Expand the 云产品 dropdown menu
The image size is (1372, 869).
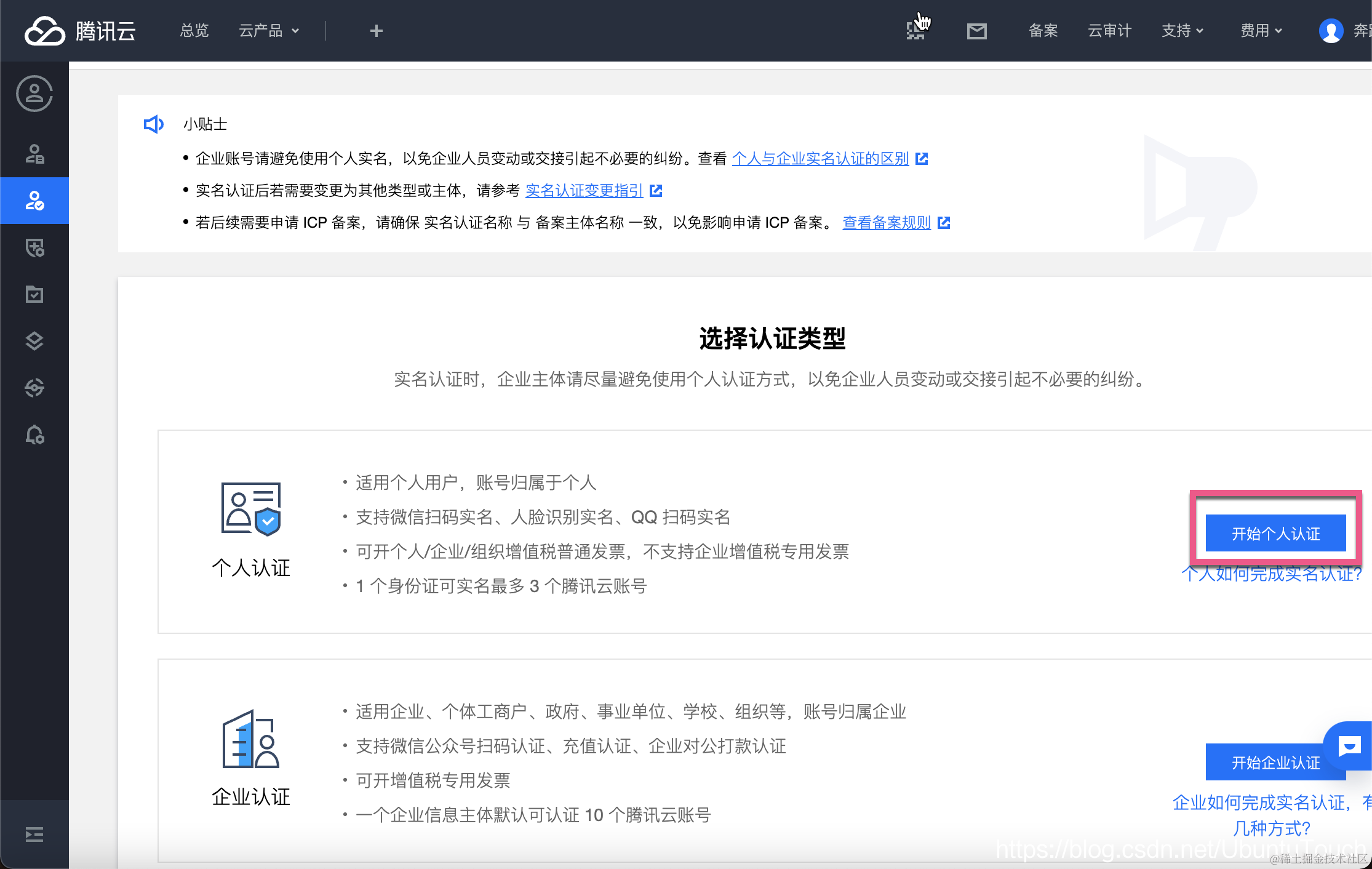pos(268,31)
